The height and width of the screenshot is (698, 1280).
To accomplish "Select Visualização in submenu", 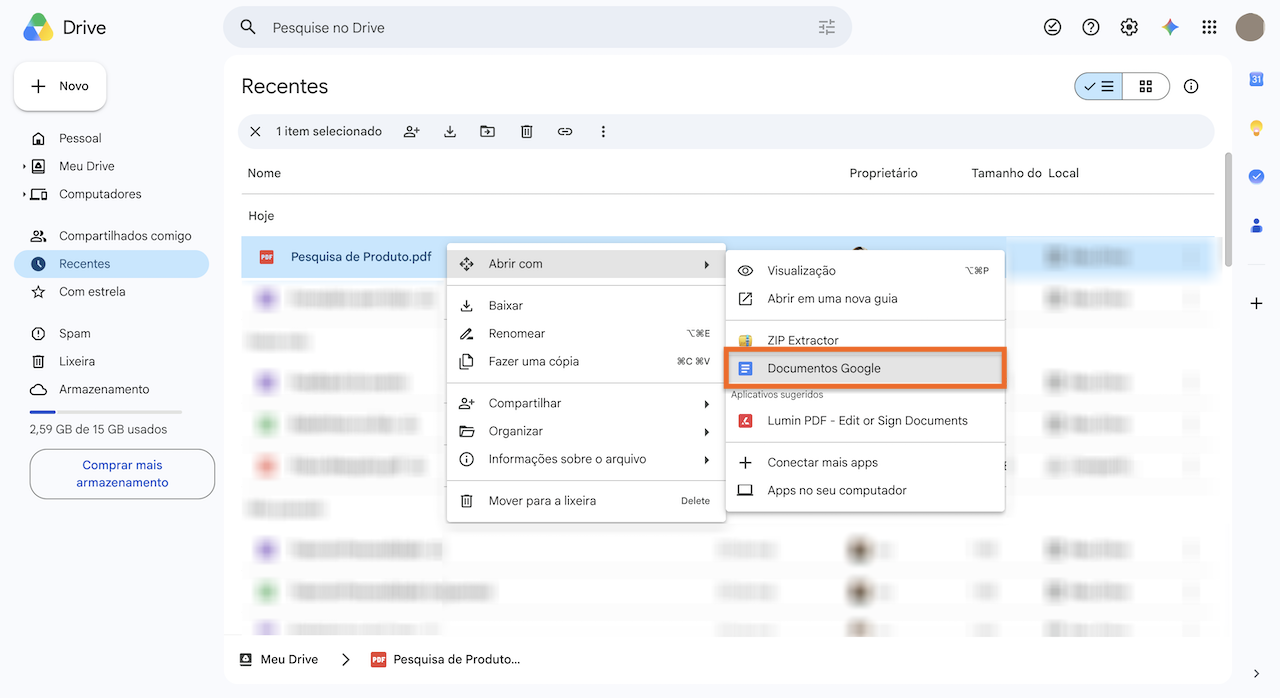I will click(x=865, y=271).
